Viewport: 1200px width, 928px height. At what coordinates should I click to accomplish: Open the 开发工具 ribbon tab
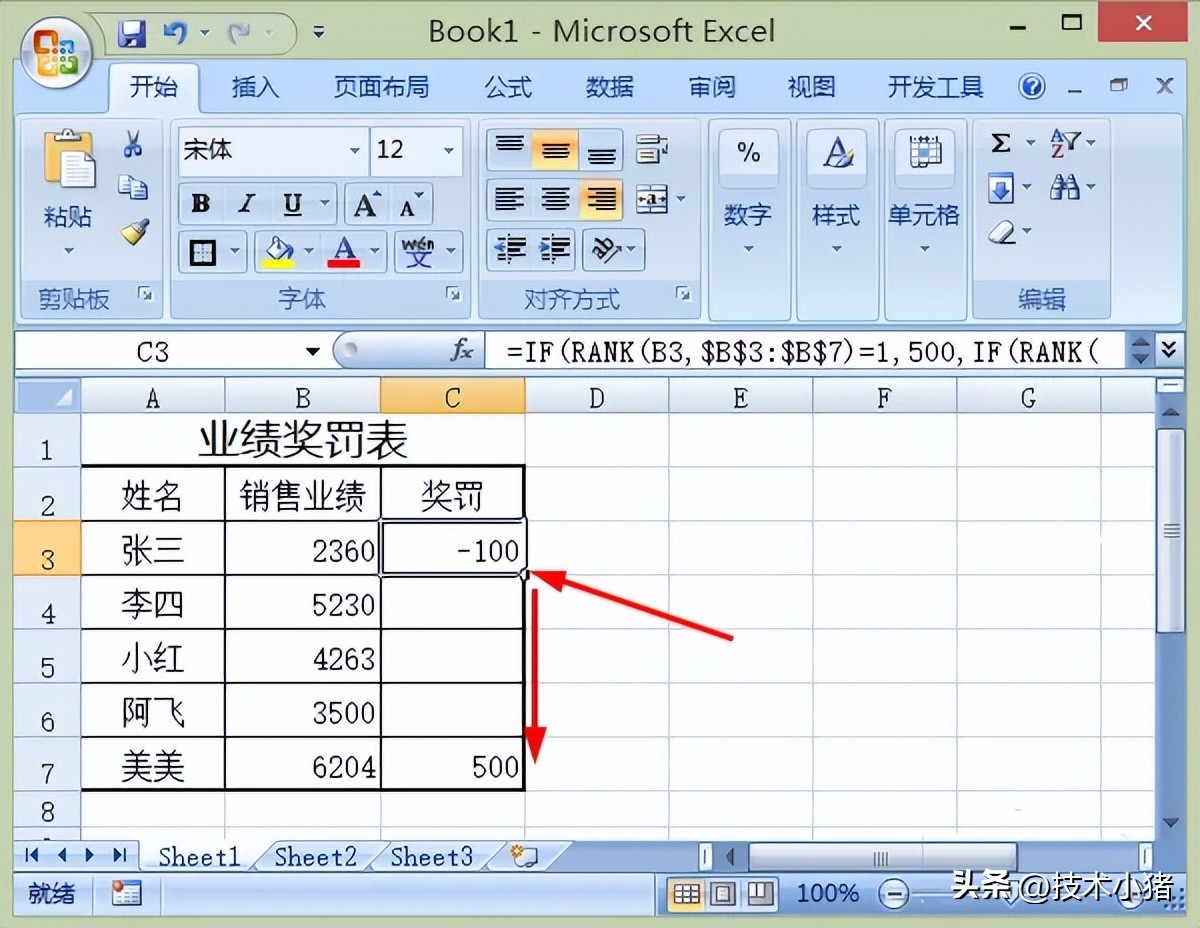point(936,88)
